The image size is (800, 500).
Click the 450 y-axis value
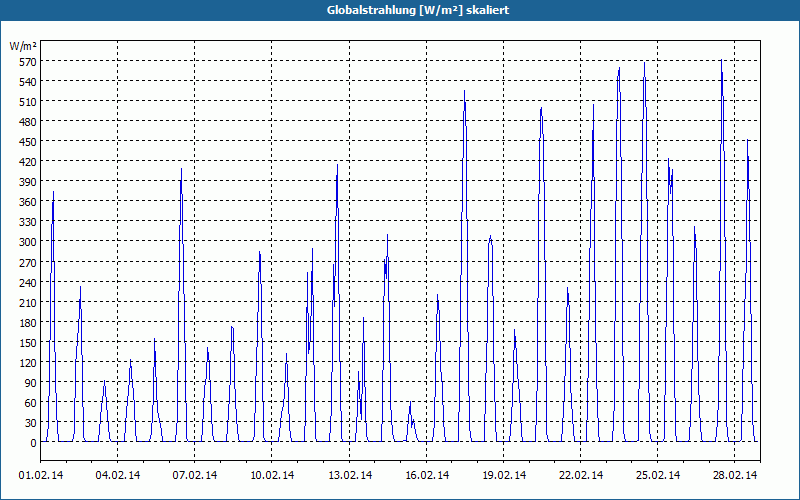point(27,142)
